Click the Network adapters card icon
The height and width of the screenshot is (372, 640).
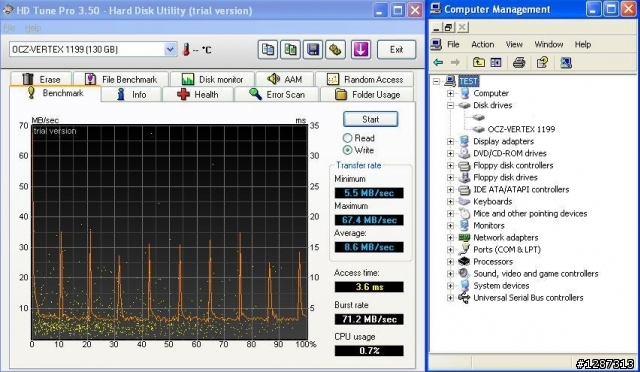pyautogui.click(x=464, y=237)
